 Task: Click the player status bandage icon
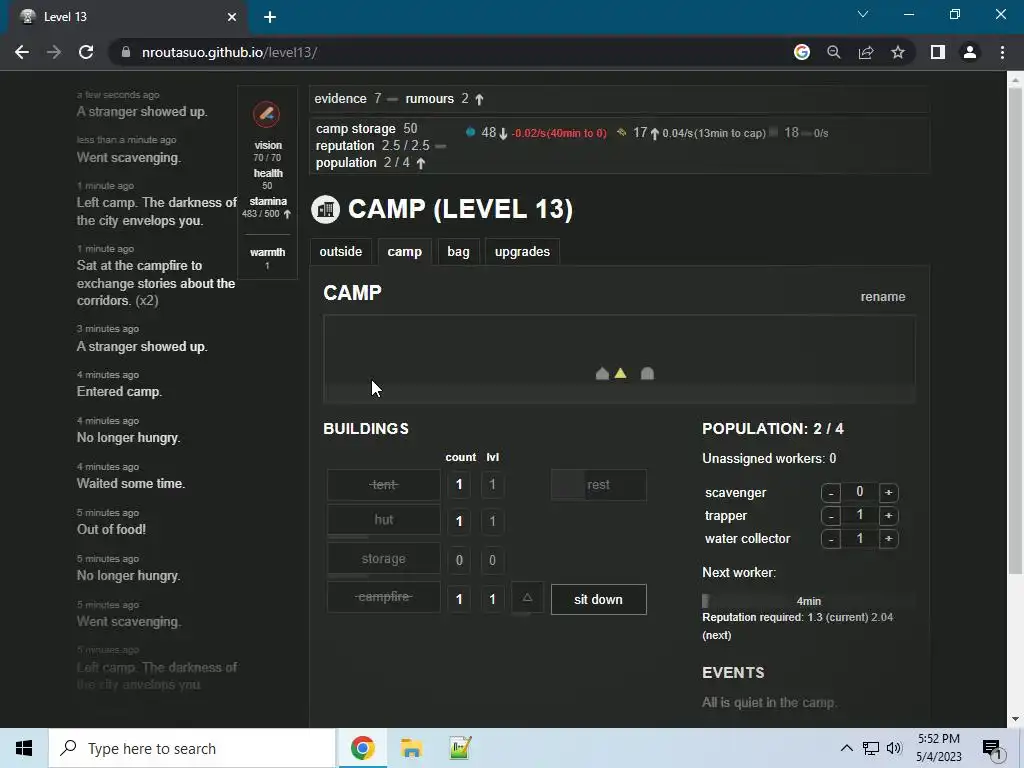tap(266, 115)
